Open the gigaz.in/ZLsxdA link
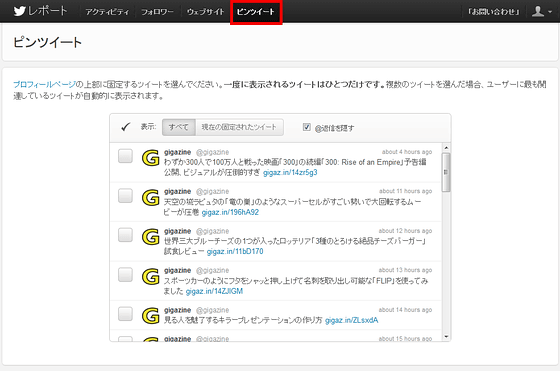The height and width of the screenshot is (371, 560). 351,320
